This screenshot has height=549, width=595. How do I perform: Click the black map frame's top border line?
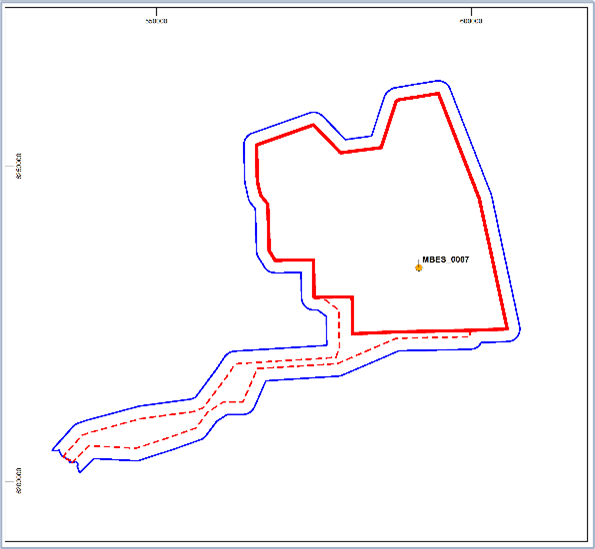click(296, 8)
